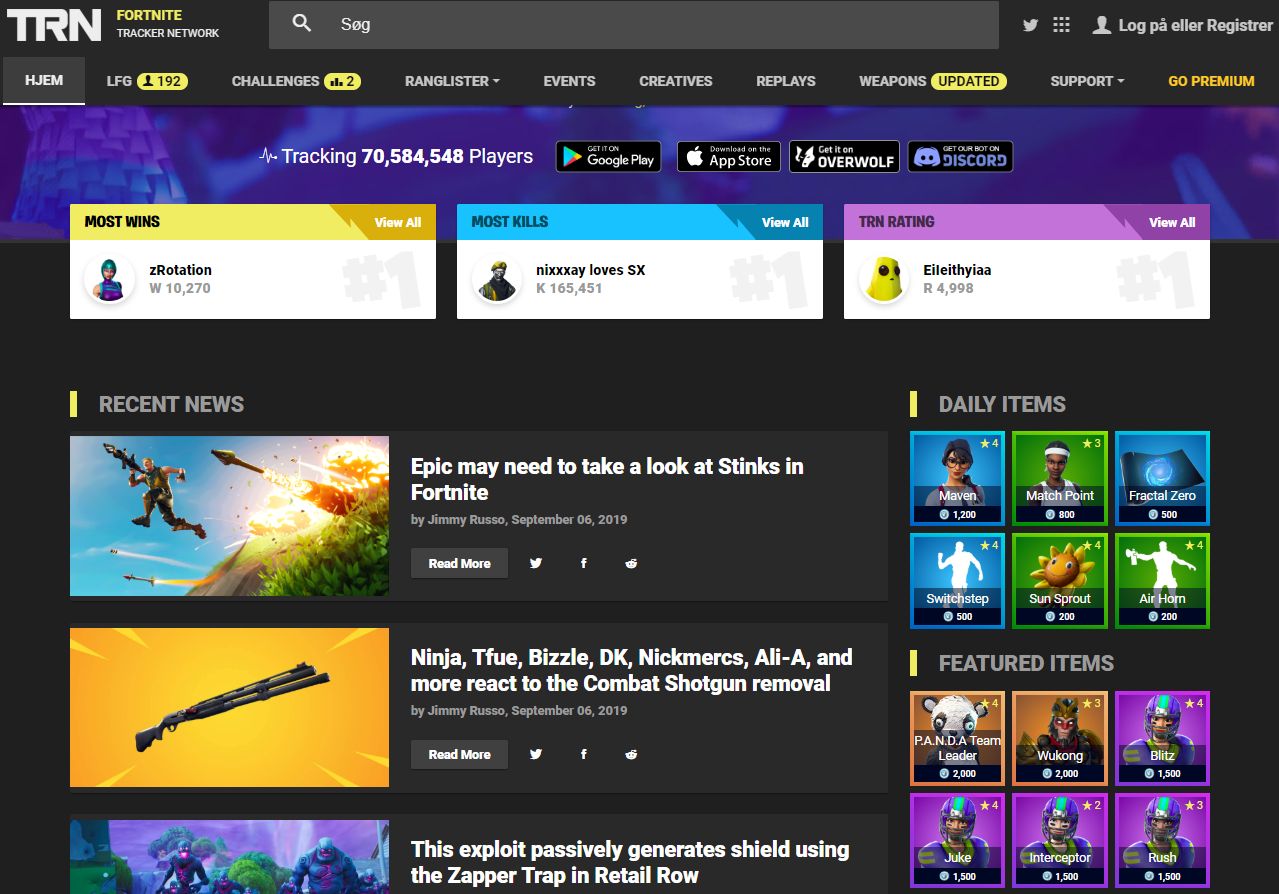Image resolution: width=1279 pixels, height=894 pixels.
Task: Focus the Søg search field
Action: tap(634, 25)
